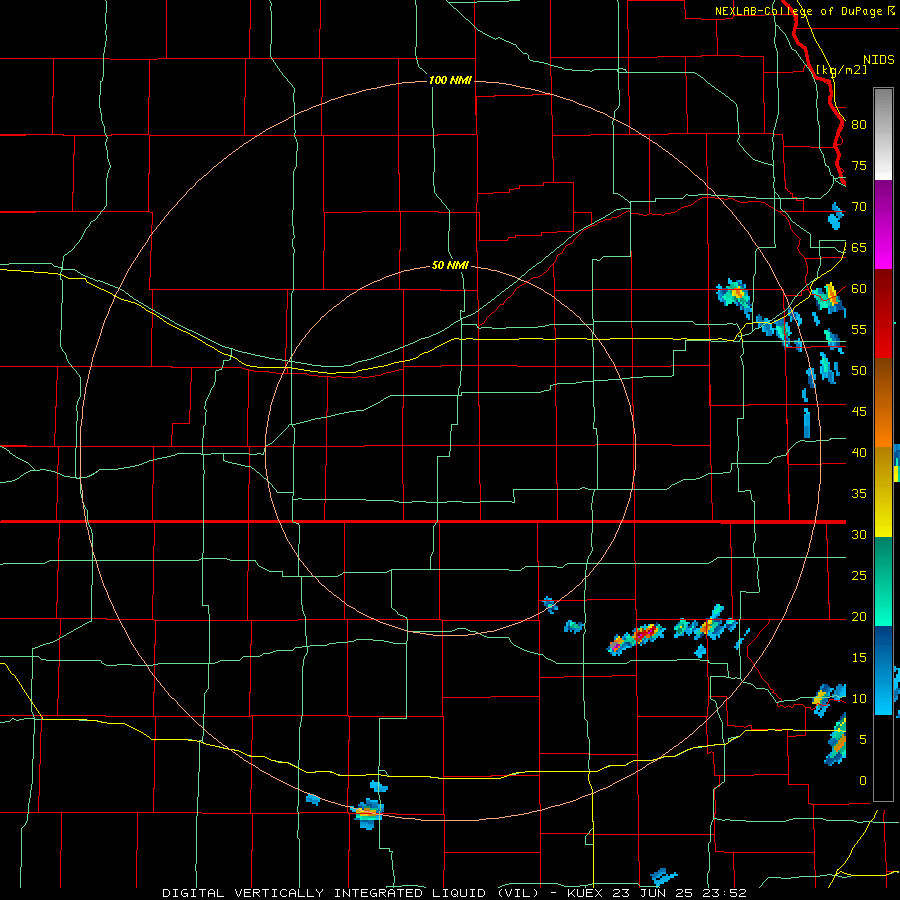This screenshot has height=900, width=900.
Task: Pick the red segment of the color bar
Action: 883,313
